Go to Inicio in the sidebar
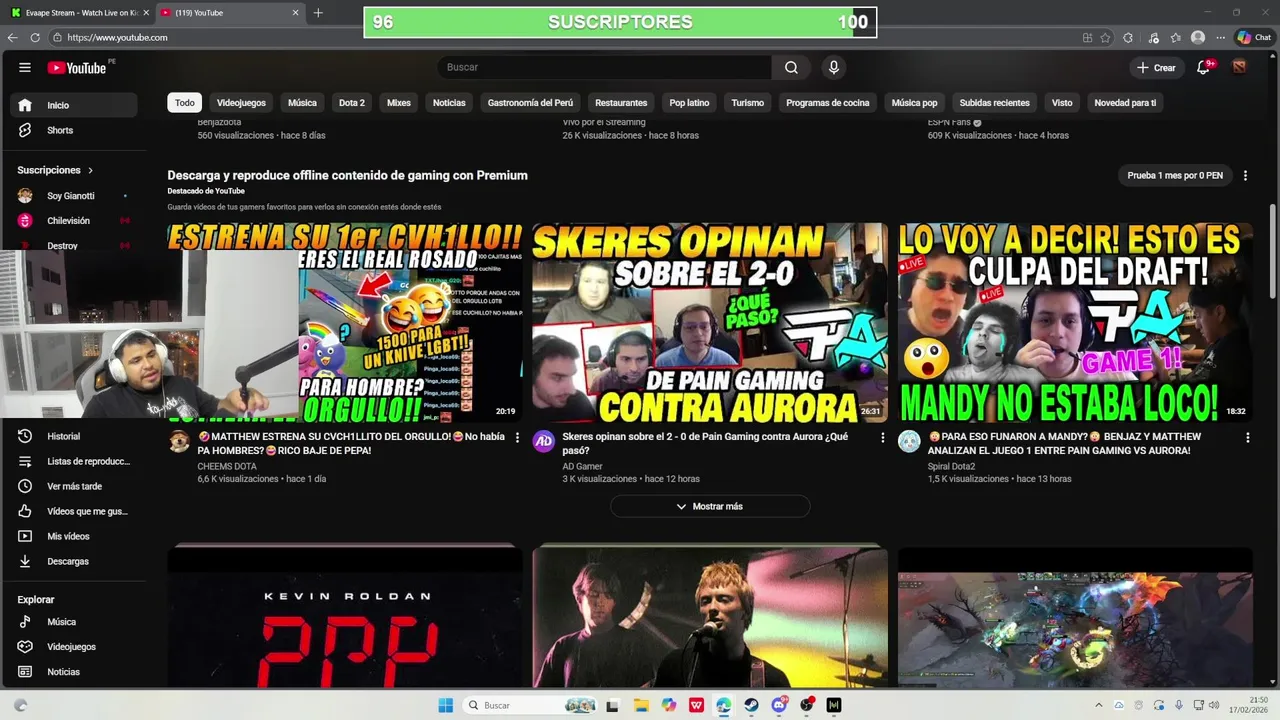1280x720 pixels. (x=72, y=105)
